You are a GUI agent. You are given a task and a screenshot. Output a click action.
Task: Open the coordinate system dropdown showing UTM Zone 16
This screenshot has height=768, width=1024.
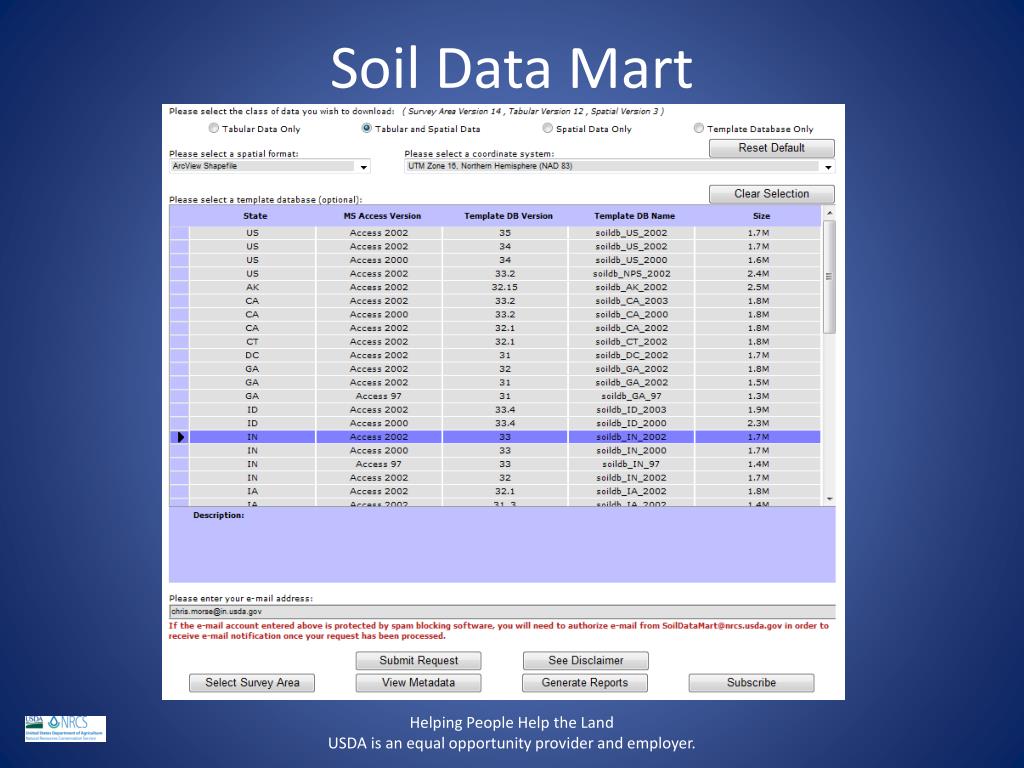point(619,167)
